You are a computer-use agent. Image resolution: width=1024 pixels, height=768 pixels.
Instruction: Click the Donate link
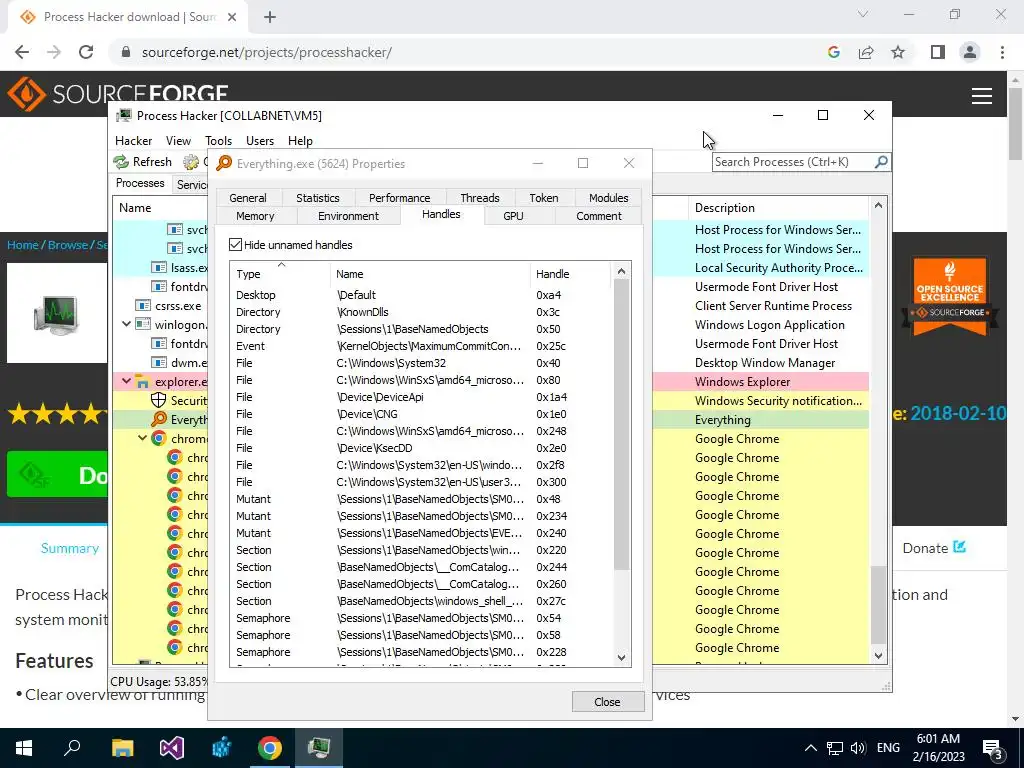point(934,548)
